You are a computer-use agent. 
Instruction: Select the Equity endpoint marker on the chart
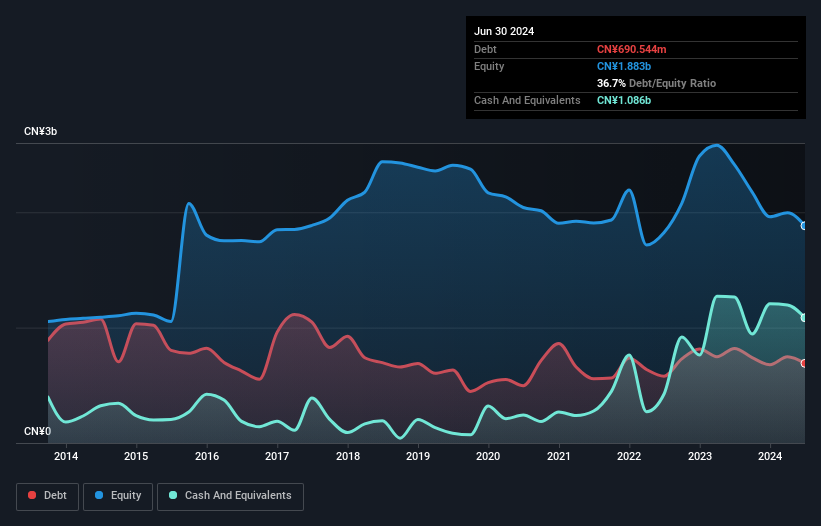tap(804, 226)
